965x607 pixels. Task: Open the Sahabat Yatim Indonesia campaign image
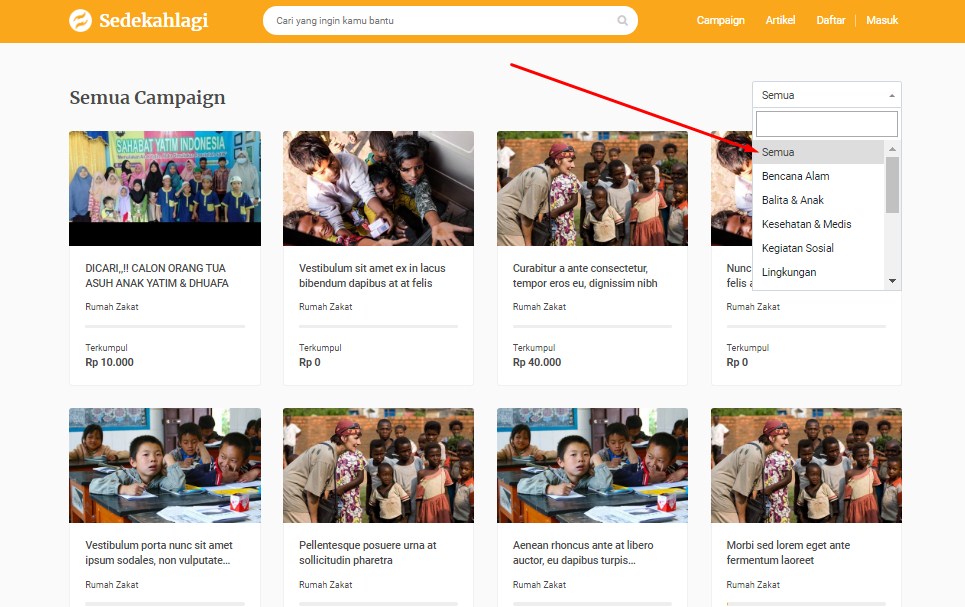click(165, 188)
